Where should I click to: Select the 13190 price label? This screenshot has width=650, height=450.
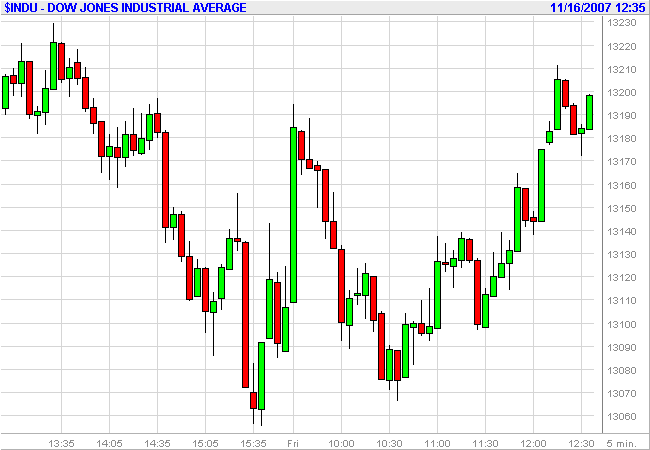tap(621, 115)
